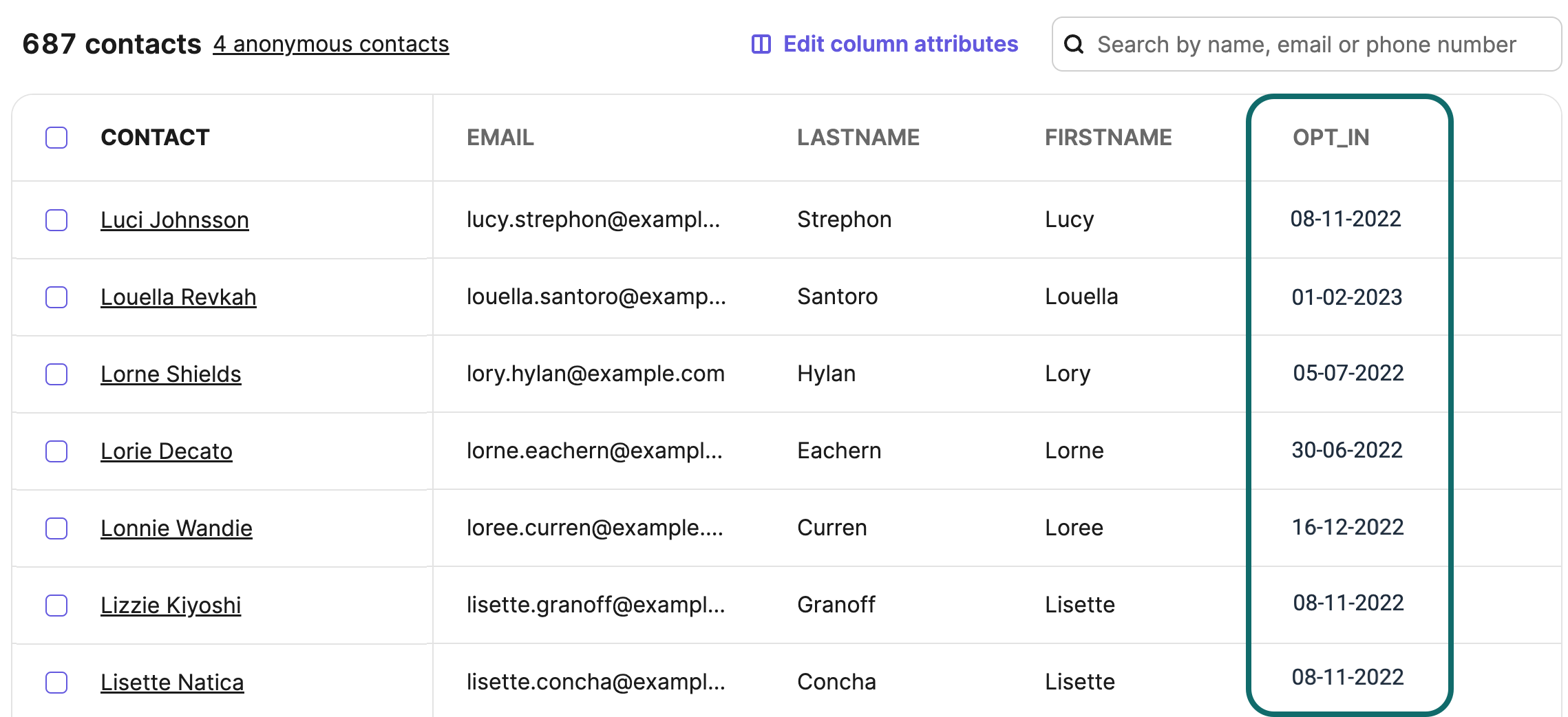Check the Lizzie Kiyoshi row checkbox
Screen dimensions: 1568x717
pyautogui.click(x=56, y=606)
